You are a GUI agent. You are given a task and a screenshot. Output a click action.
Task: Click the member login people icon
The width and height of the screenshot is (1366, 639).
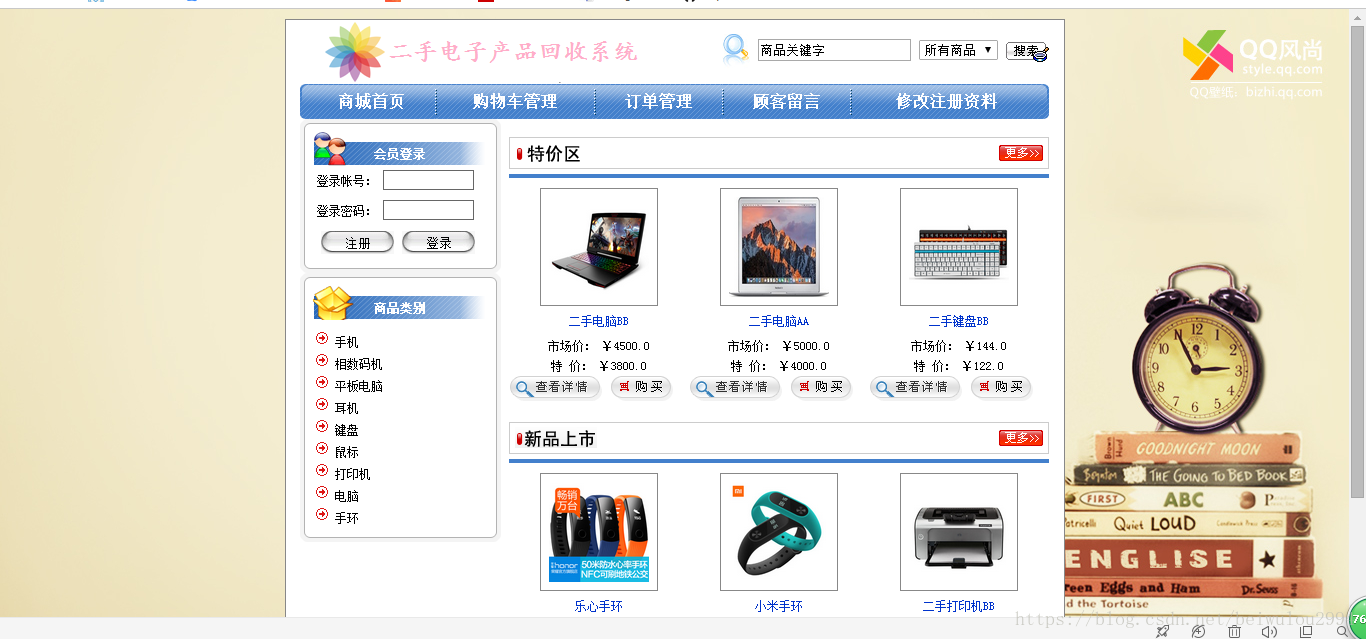point(329,149)
